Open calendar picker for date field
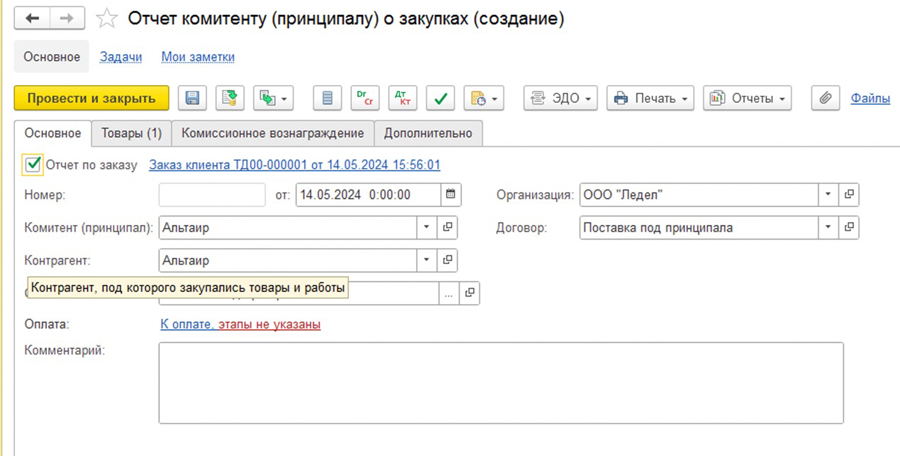This screenshot has width=900, height=456. [451, 195]
